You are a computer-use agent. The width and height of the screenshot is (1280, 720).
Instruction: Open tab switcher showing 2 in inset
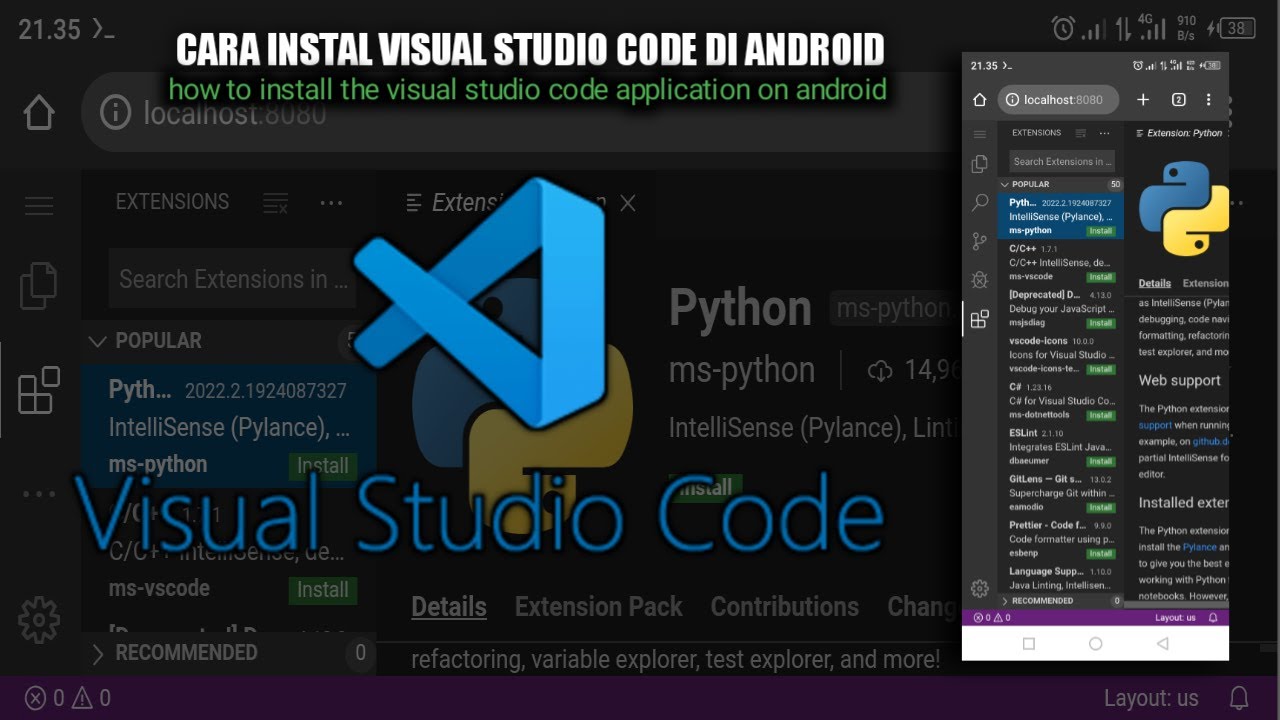click(1178, 100)
